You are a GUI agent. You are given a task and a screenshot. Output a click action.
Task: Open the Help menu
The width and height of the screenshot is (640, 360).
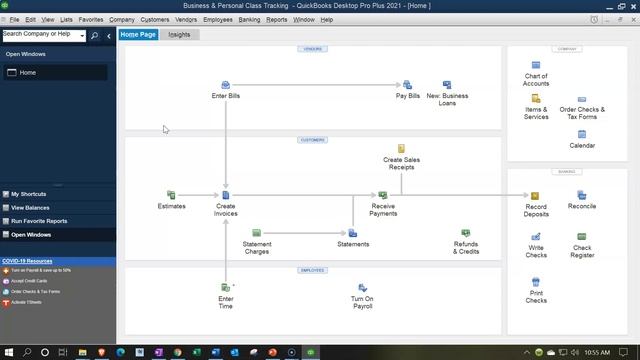click(327, 20)
